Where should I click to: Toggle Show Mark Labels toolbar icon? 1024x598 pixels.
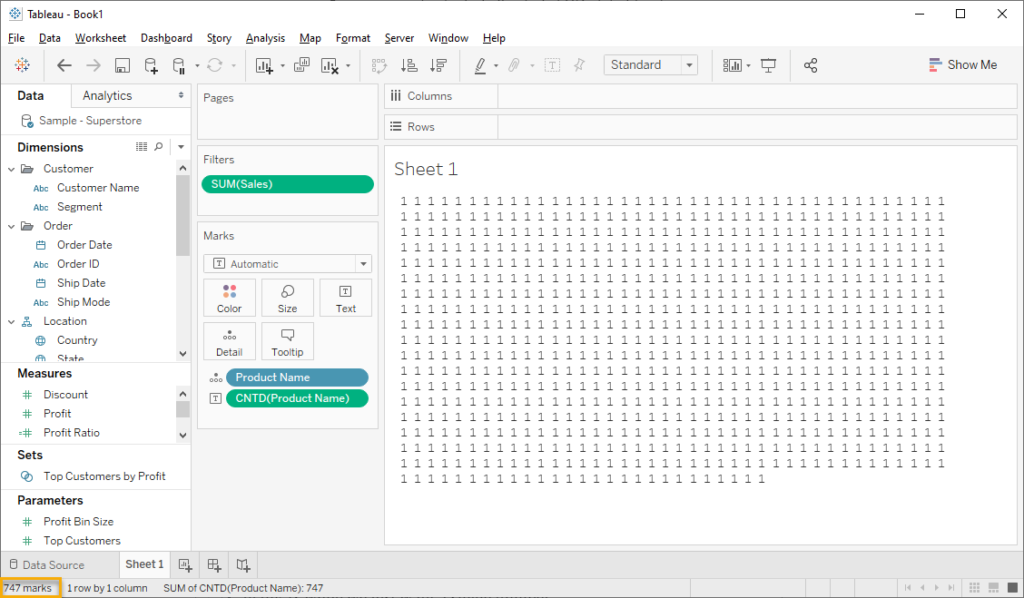click(x=552, y=65)
